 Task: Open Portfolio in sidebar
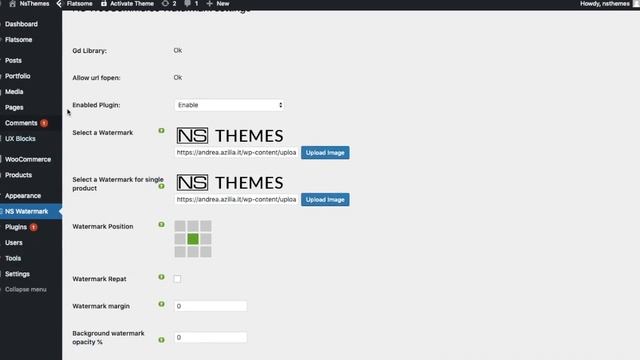[x=18, y=76]
